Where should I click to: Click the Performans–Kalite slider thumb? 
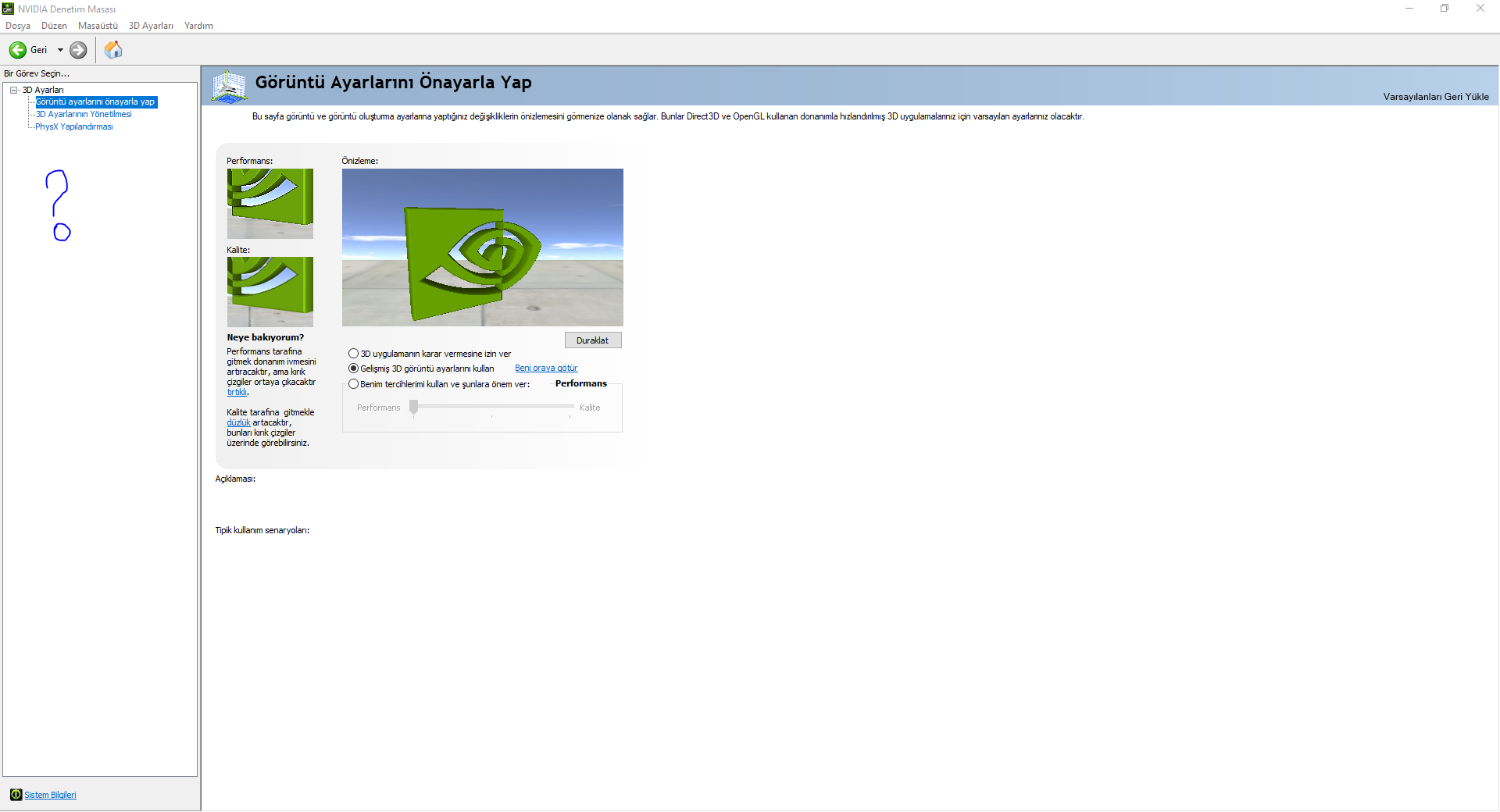click(x=413, y=407)
